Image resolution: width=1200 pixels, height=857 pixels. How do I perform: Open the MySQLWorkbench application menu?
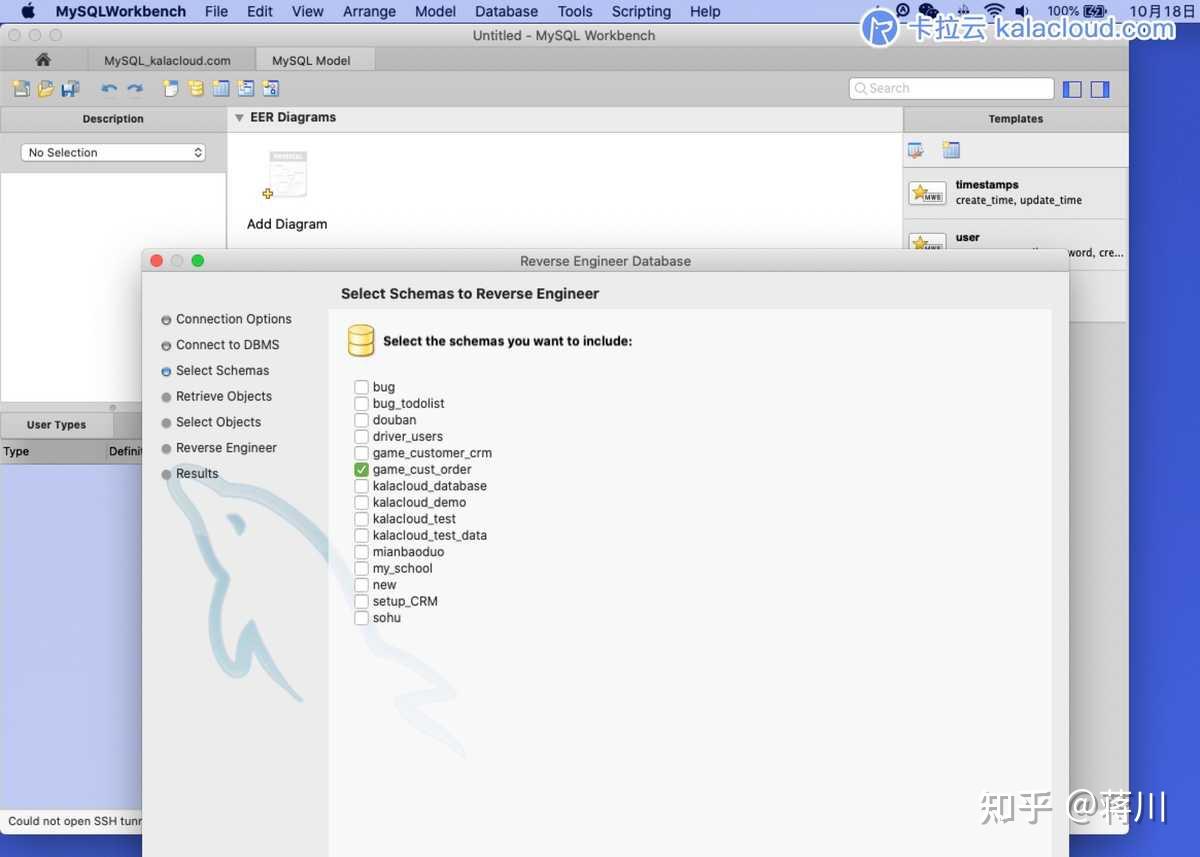pos(121,11)
